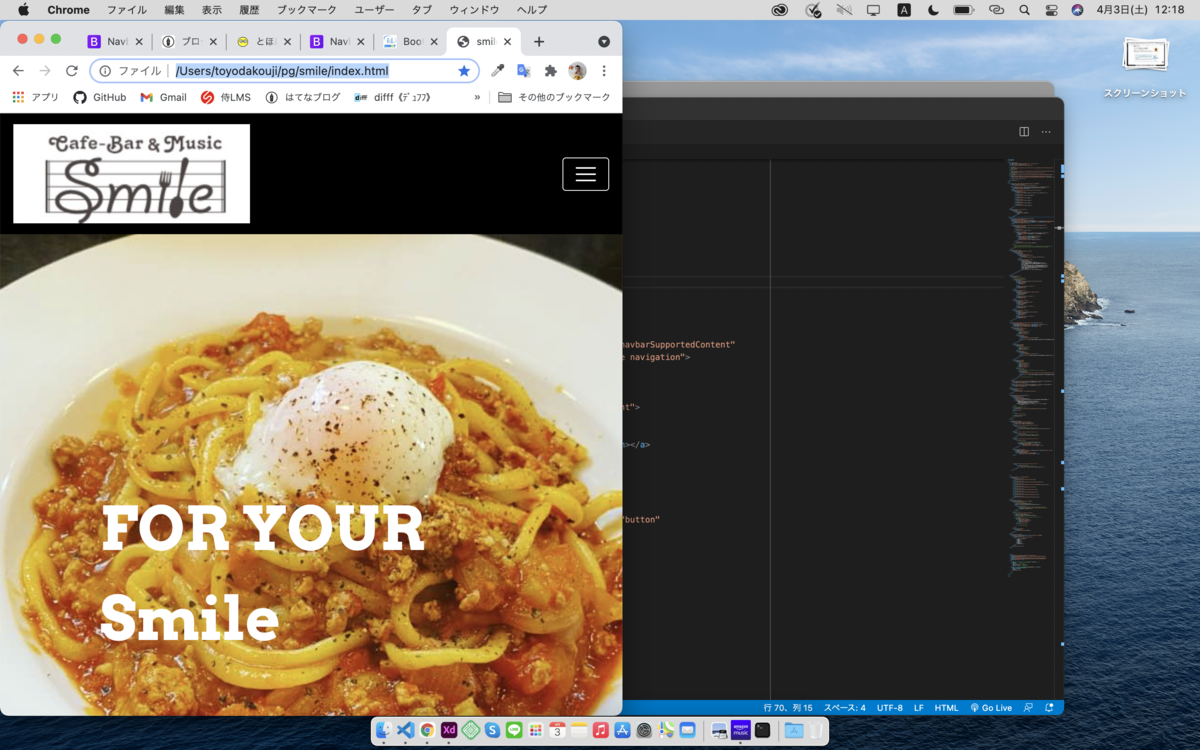Open the その他のブックマーク folder
1200x750 pixels.
click(554, 97)
